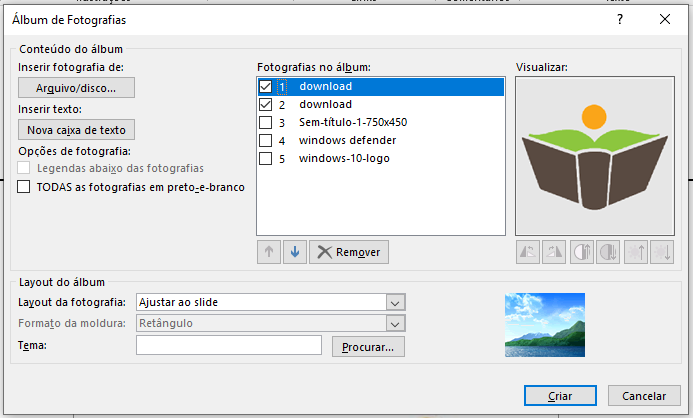Increase brightness of previewed photo
The height and width of the screenshot is (418, 693).
(x=635, y=253)
